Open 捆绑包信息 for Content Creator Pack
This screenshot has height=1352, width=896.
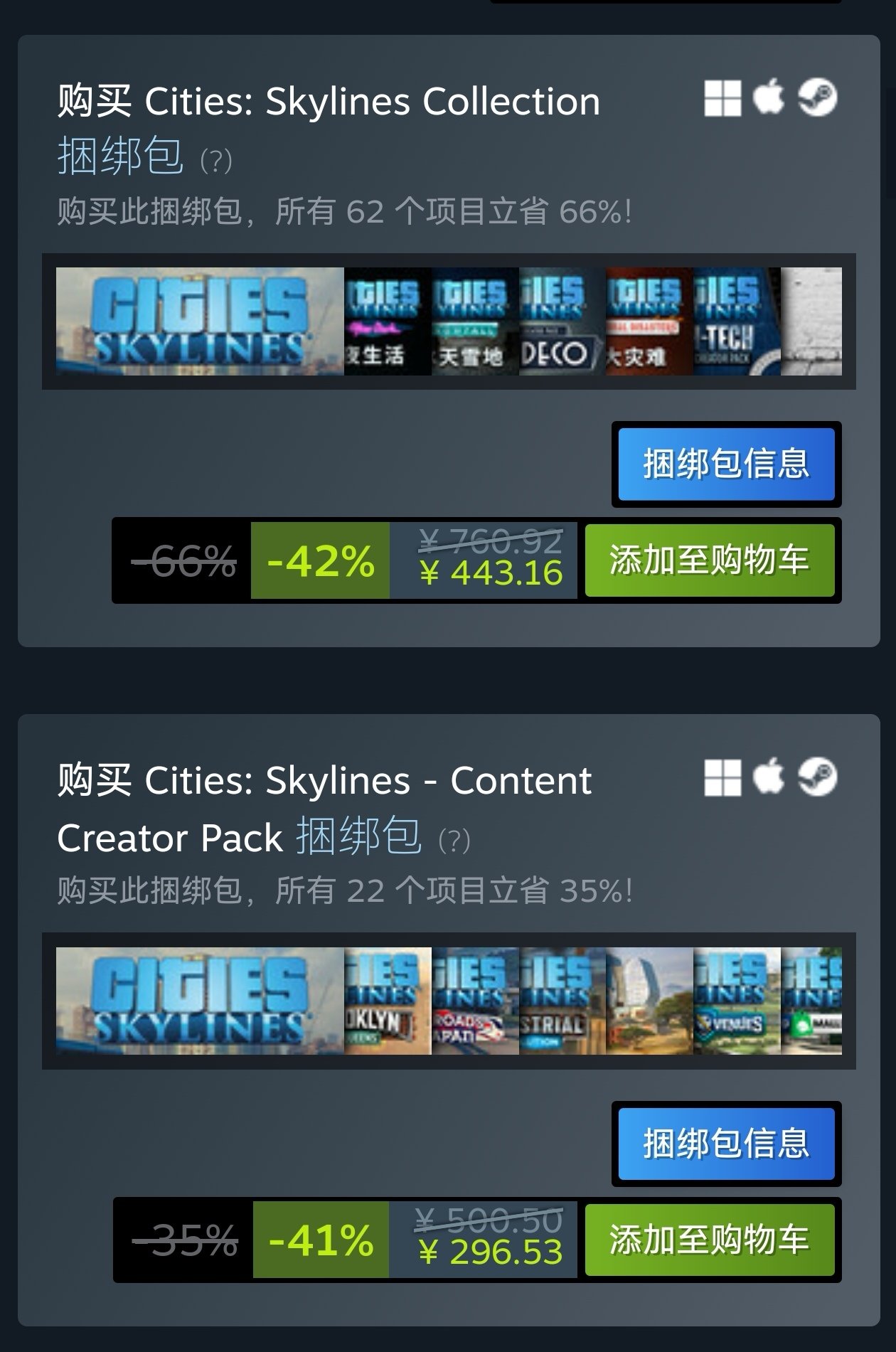(726, 1144)
